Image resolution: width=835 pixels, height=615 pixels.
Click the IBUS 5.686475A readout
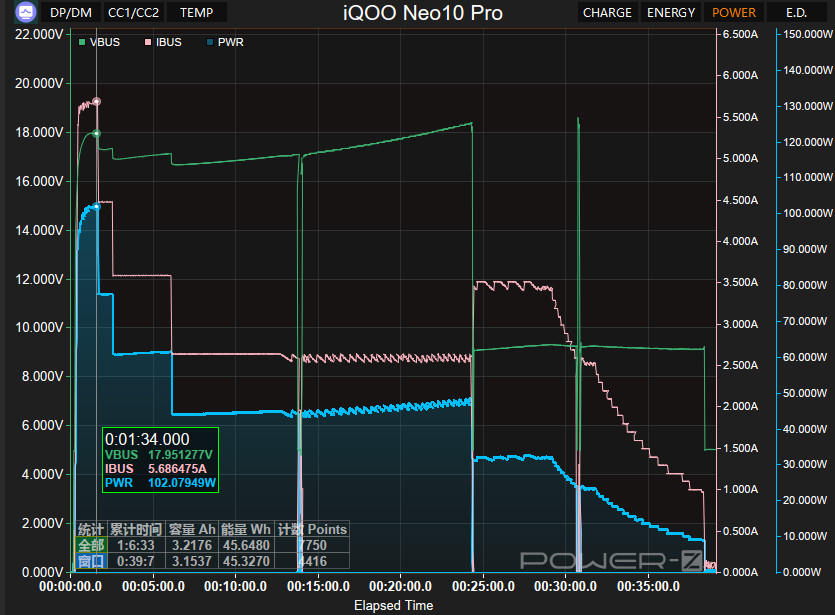pos(155,469)
